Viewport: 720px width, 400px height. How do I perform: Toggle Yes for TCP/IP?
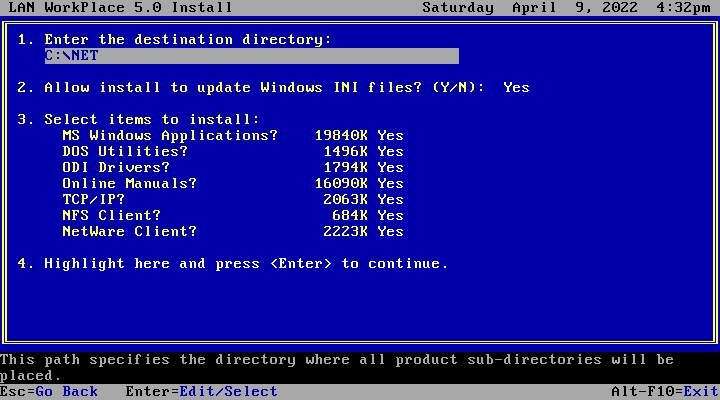(390, 199)
